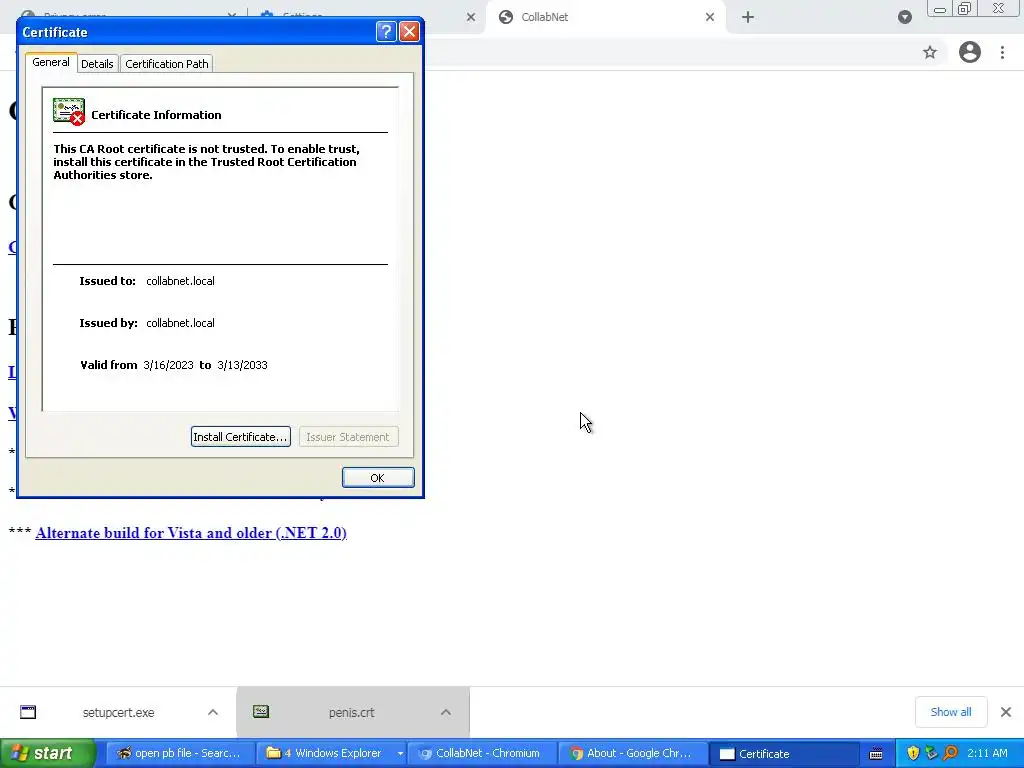Expand penis.crt download options chevron

(x=446, y=712)
